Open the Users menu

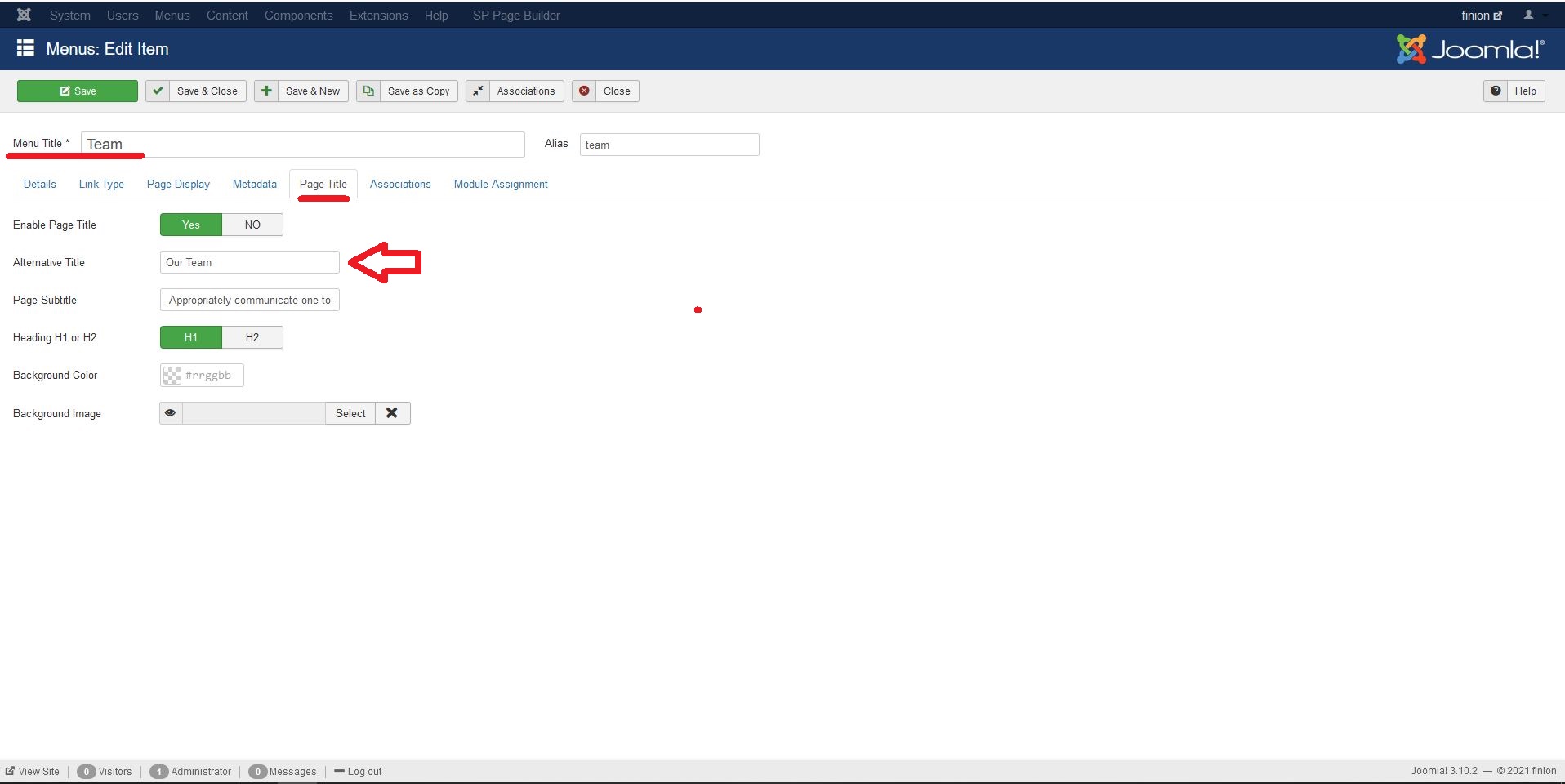coord(123,16)
